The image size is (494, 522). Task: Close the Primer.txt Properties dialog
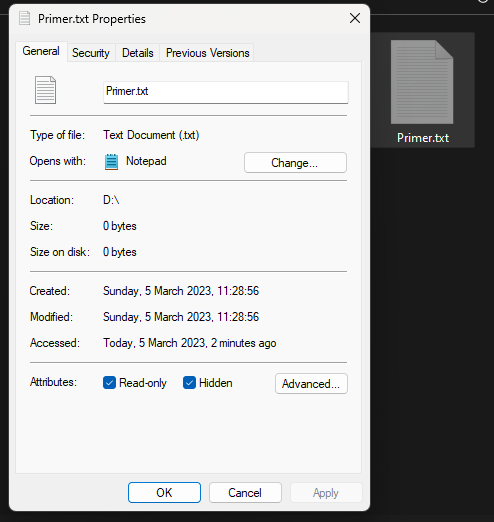(355, 18)
